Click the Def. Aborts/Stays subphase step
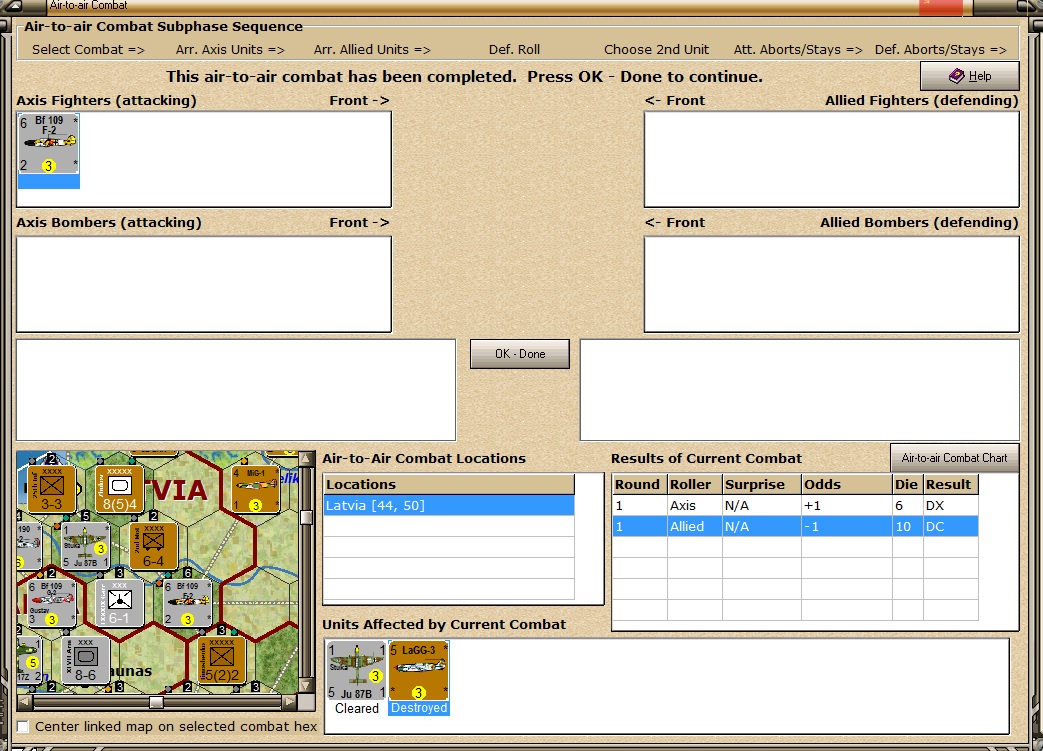 click(x=941, y=49)
